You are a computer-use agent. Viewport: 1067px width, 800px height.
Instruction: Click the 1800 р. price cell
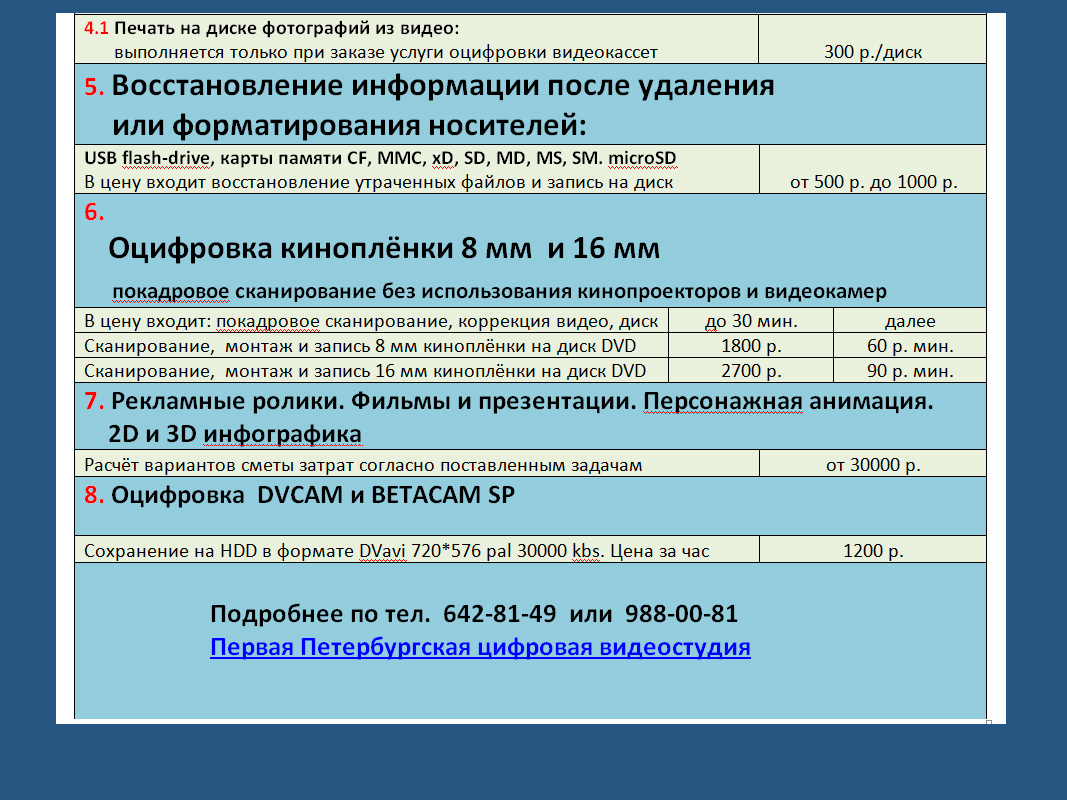[750, 346]
